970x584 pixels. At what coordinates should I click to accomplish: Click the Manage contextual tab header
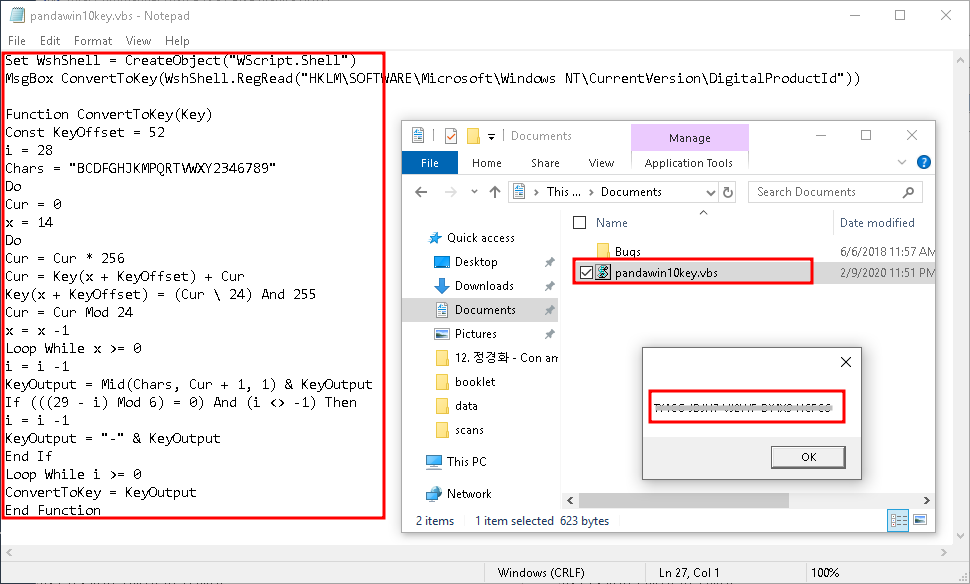point(690,138)
